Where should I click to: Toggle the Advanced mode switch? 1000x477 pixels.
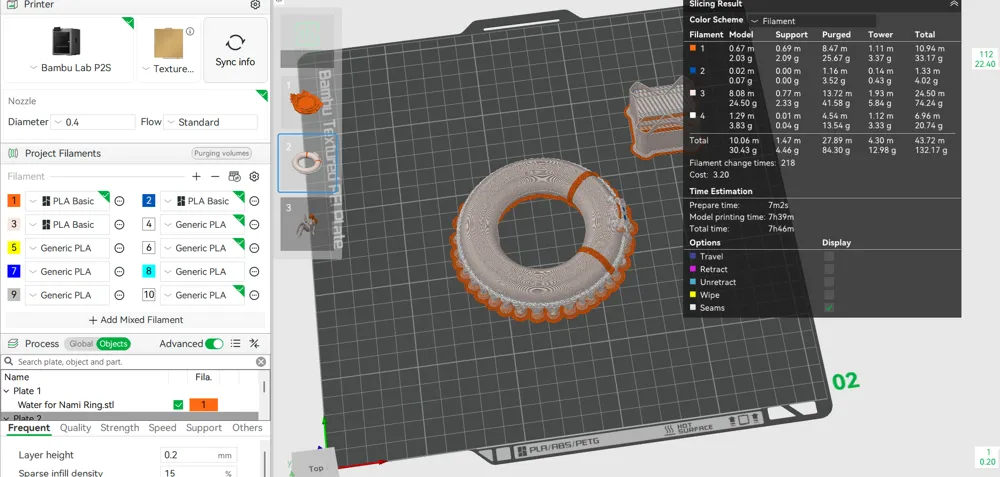[214, 344]
